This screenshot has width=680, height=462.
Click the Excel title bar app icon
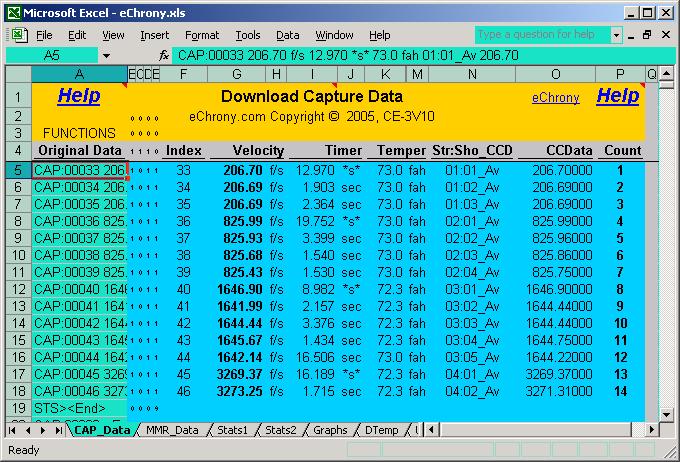pos(13,13)
